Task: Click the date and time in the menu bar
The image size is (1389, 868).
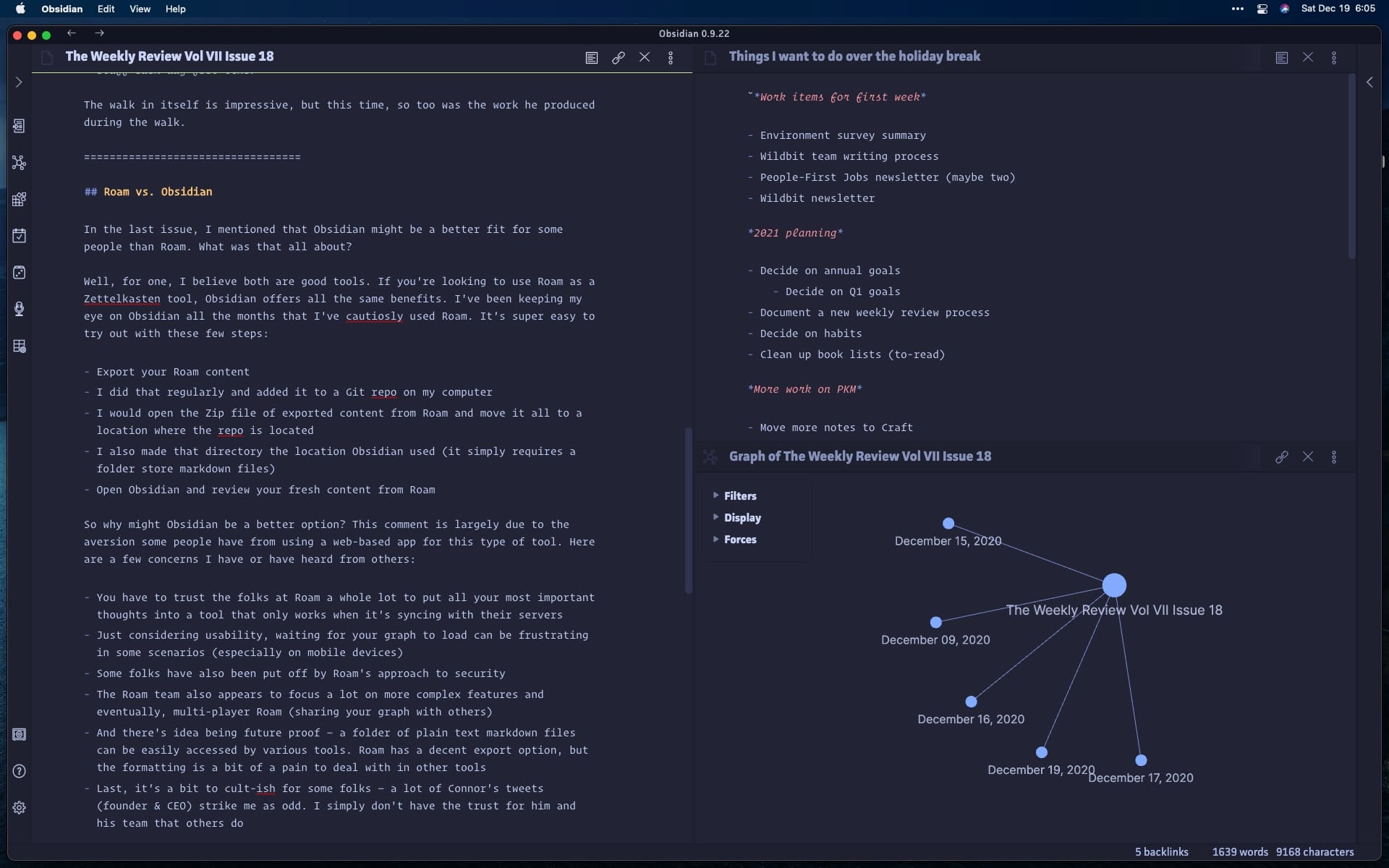Action: pos(1338,9)
